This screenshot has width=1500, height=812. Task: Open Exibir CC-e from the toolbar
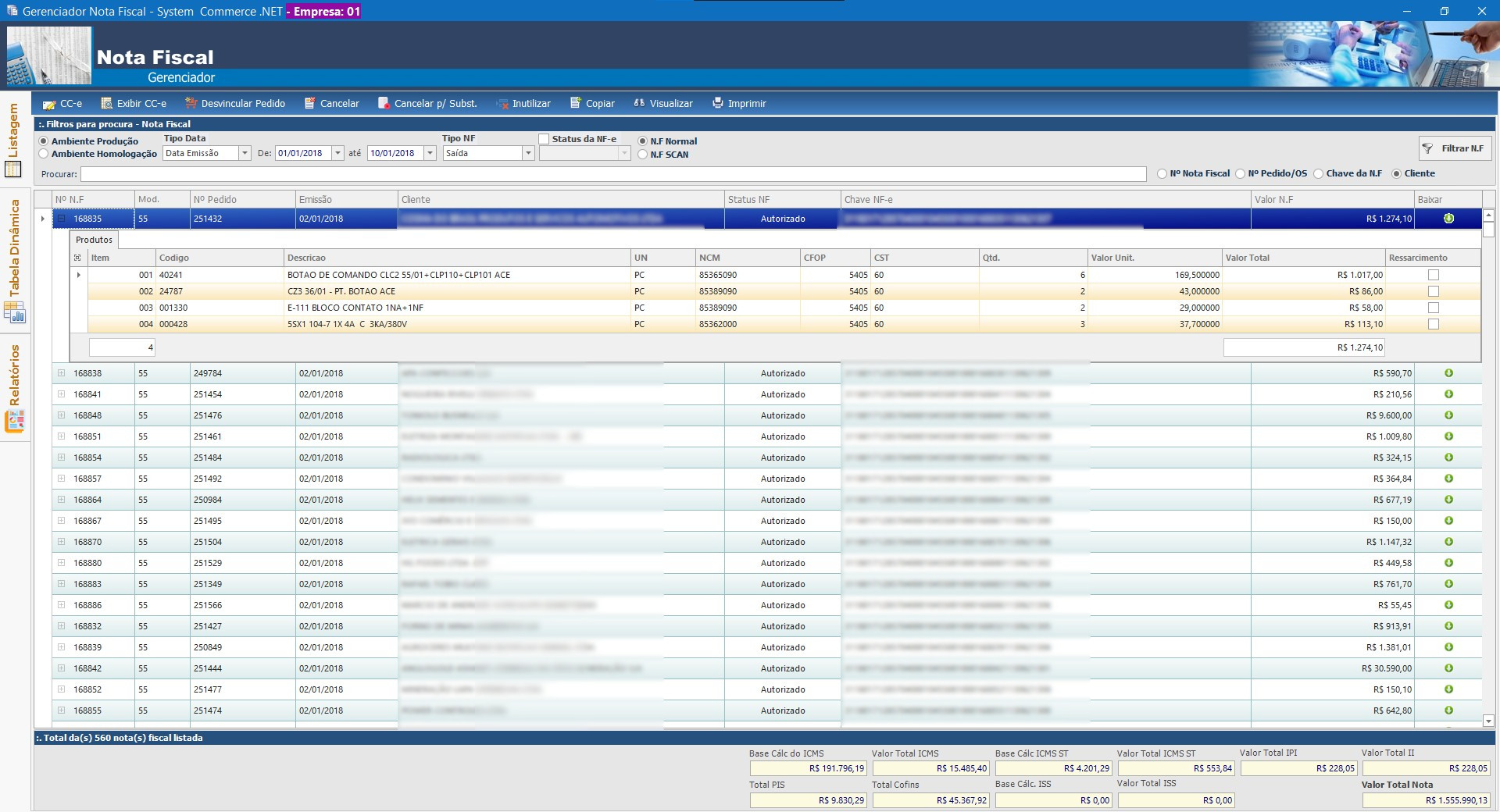coord(107,104)
